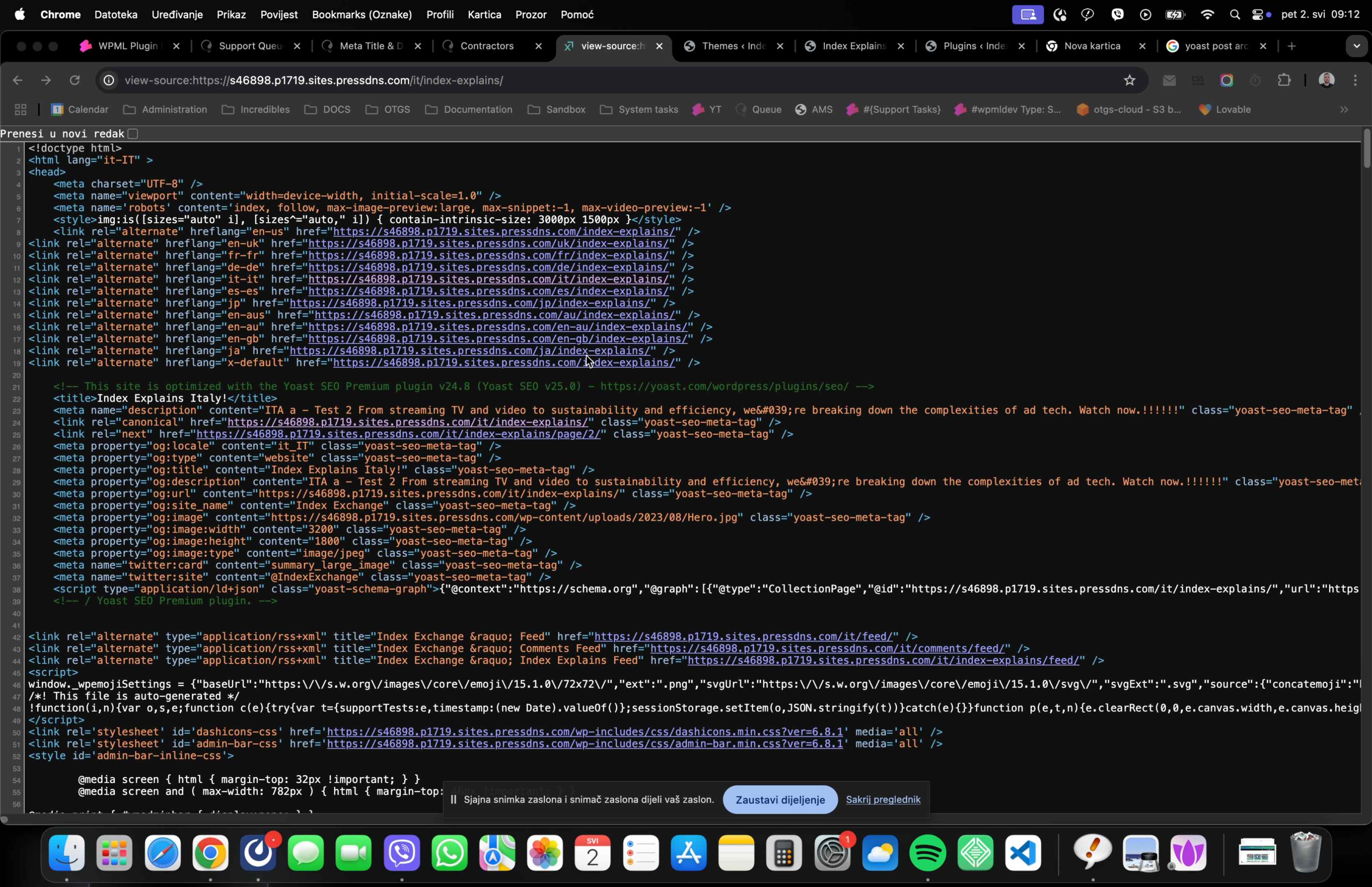Screen dimensions: 1372x887
Task: Click the browser forward arrow
Action: point(46,80)
